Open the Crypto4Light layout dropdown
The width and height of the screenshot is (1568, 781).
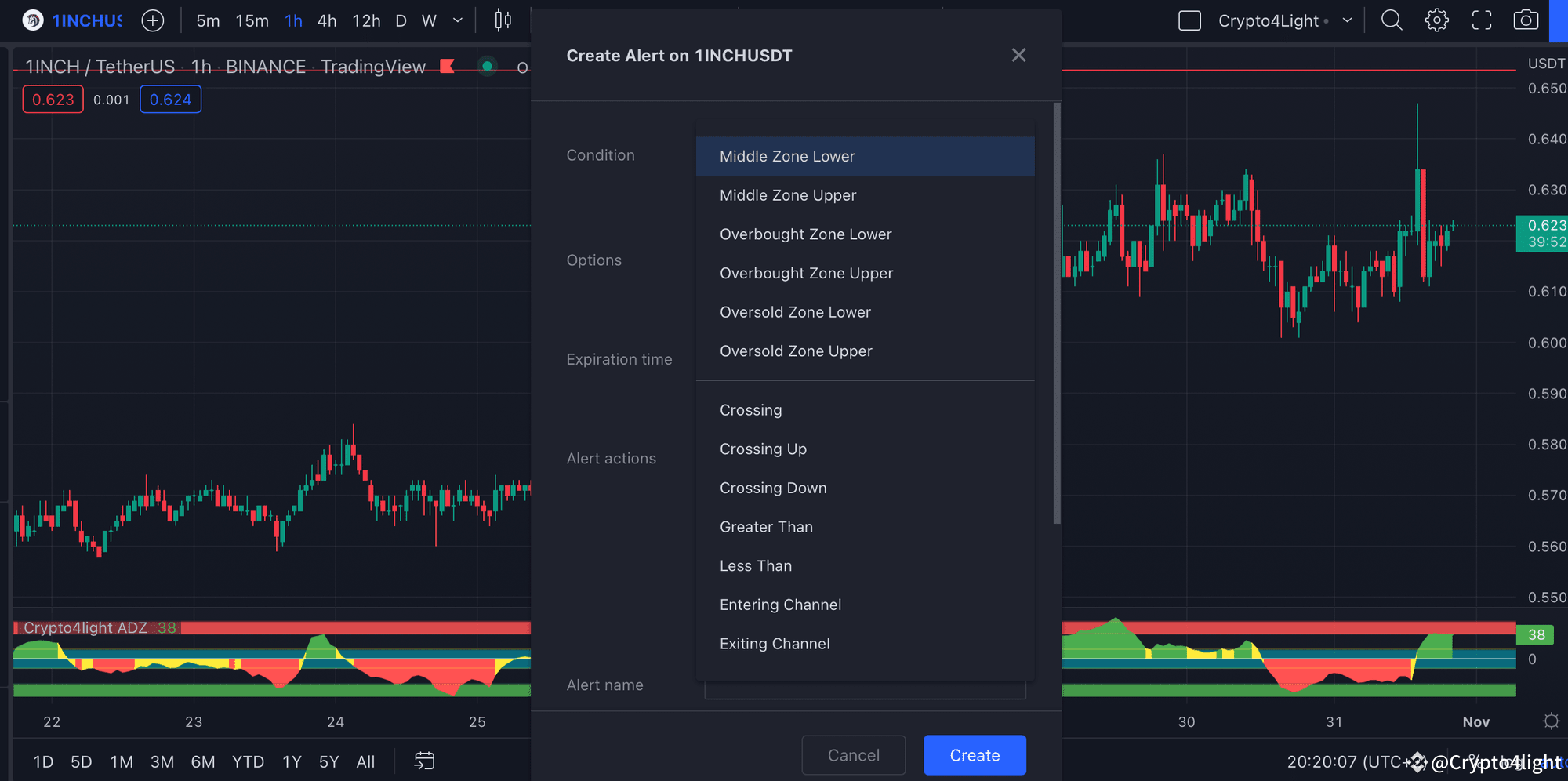[x=1347, y=20]
